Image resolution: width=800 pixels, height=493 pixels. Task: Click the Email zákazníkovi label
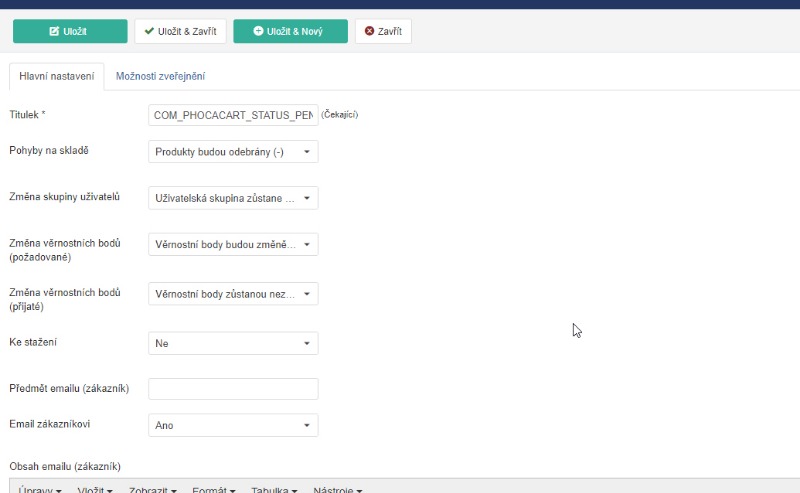coord(49,424)
